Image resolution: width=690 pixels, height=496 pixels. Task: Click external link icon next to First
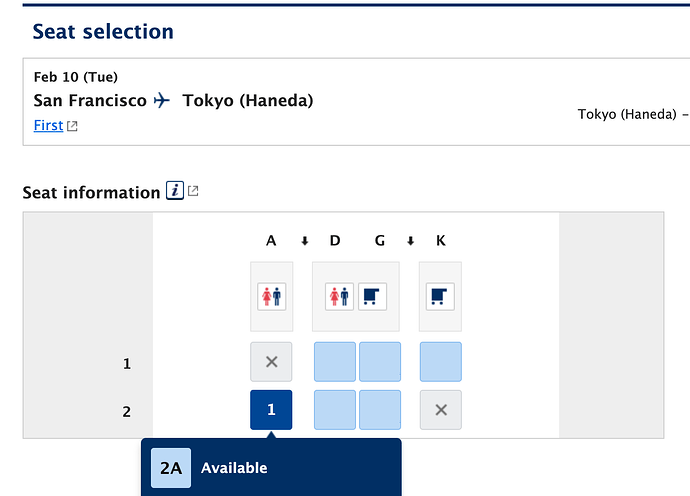(72, 126)
